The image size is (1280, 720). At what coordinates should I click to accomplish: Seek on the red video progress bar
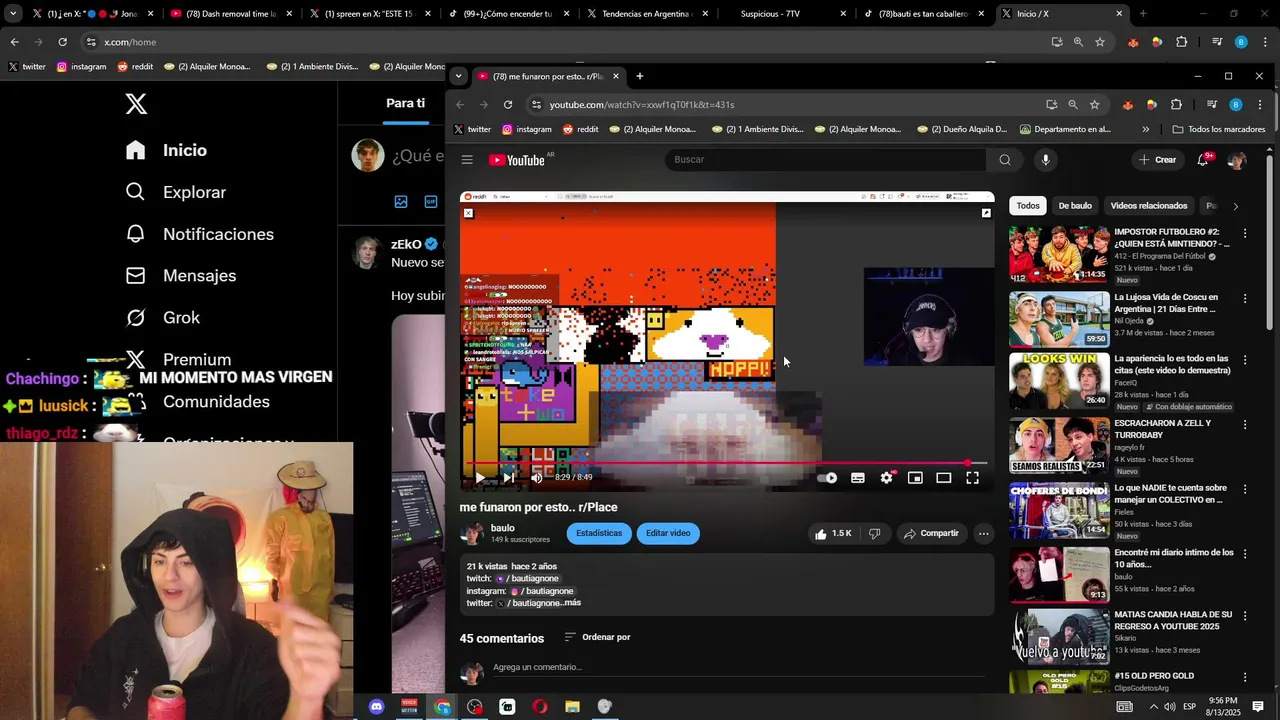[727, 463]
